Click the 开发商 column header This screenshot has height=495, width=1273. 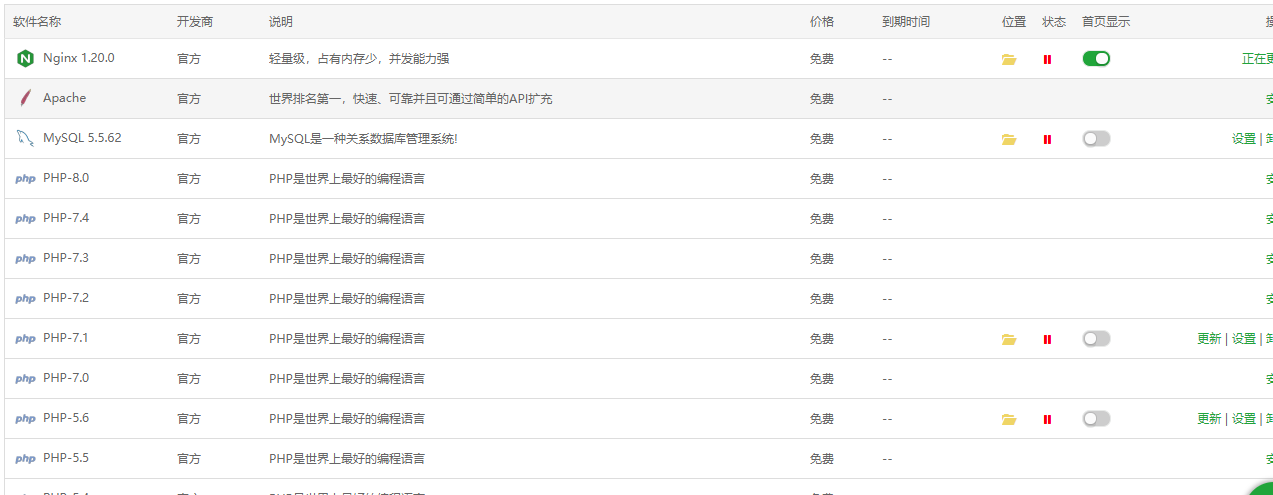point(195,22)
